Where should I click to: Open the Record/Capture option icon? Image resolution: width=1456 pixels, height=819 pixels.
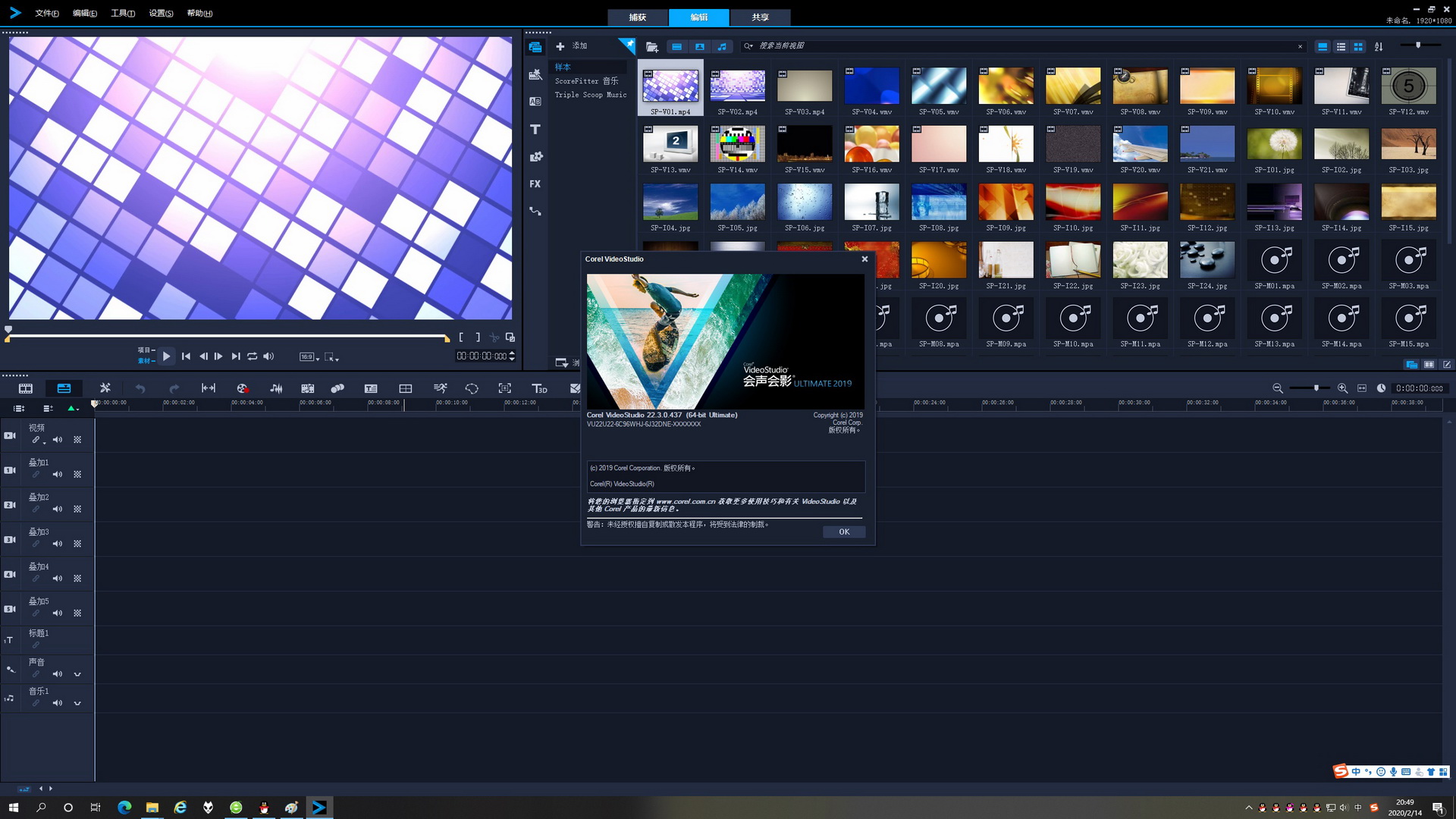243,388
